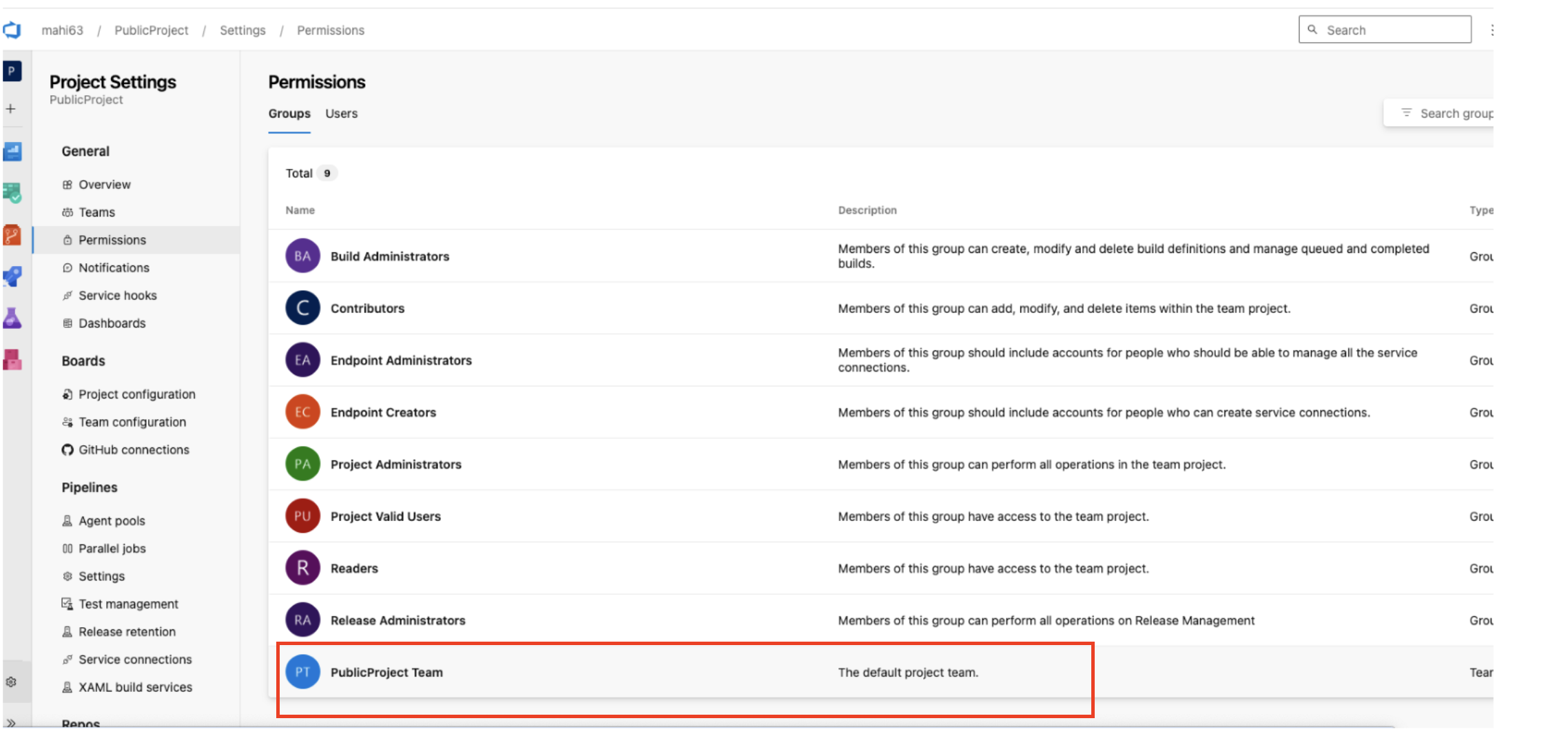
Task: Open Notifications settings
Action: 114,267
